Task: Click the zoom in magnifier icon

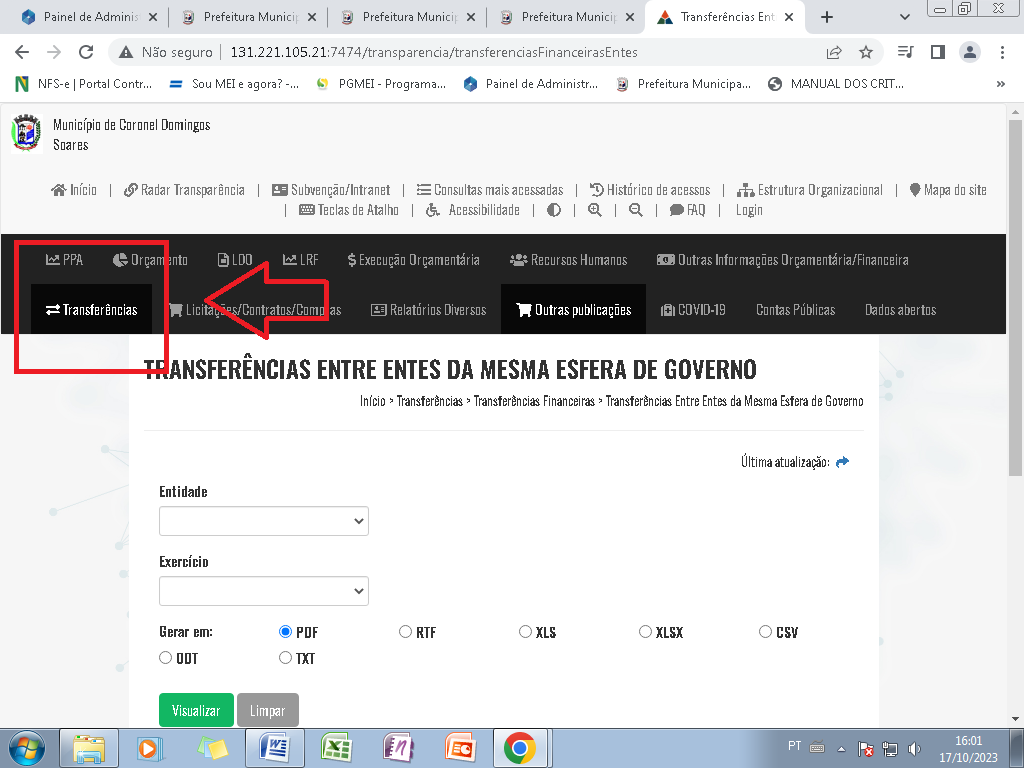Action: point(595,210)
